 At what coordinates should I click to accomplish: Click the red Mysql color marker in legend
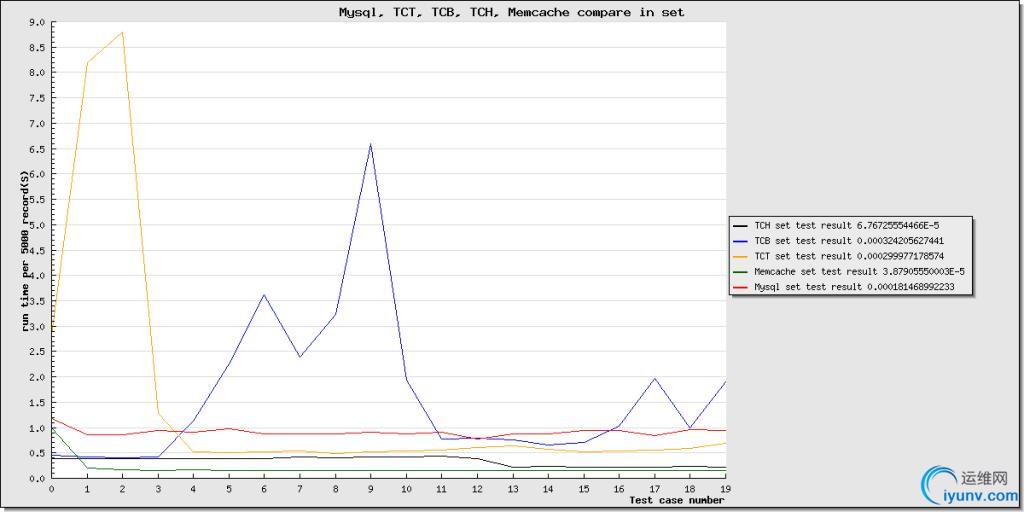[x=741, y=288]
